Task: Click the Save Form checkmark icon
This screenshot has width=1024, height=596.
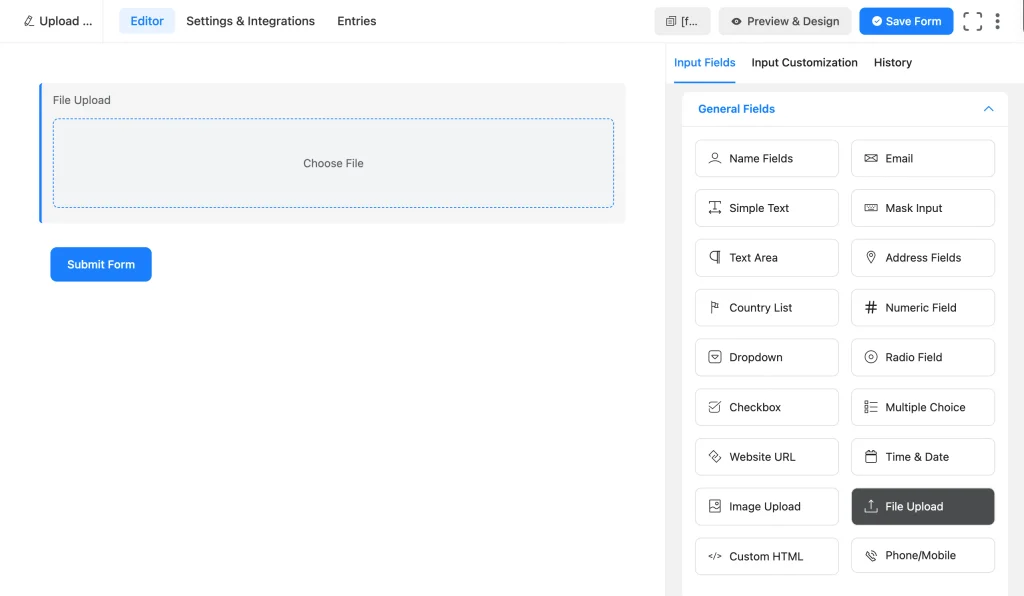Action: click(877, 22)
